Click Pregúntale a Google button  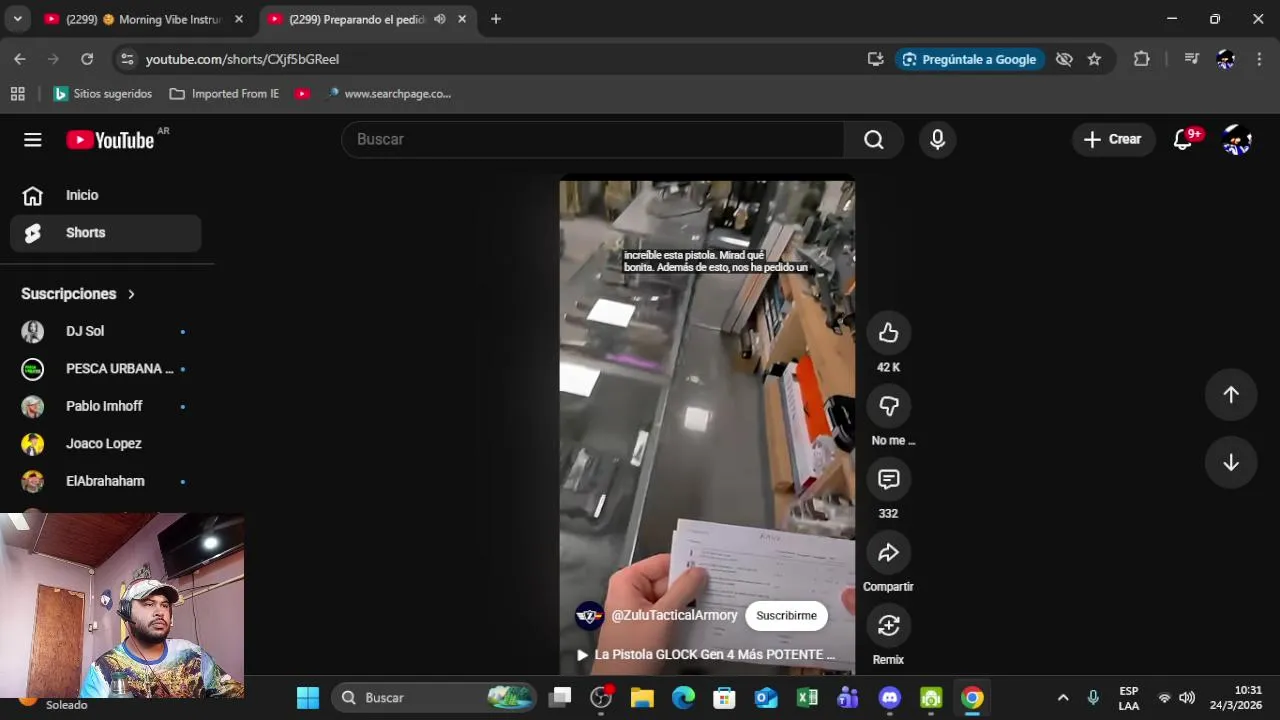coord(969,59)
